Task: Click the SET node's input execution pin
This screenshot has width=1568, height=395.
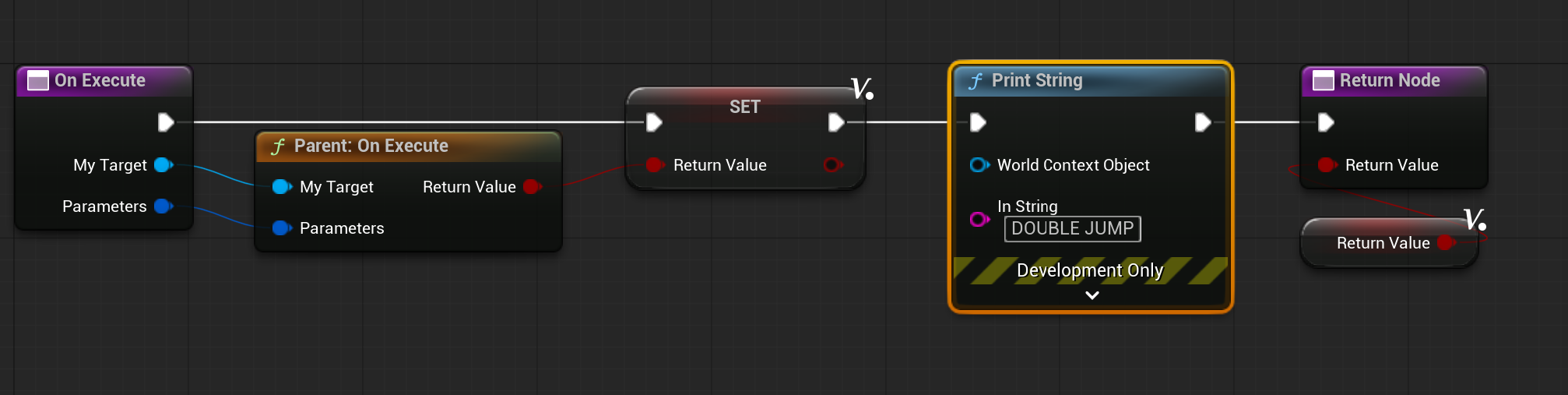Action: 654,122
